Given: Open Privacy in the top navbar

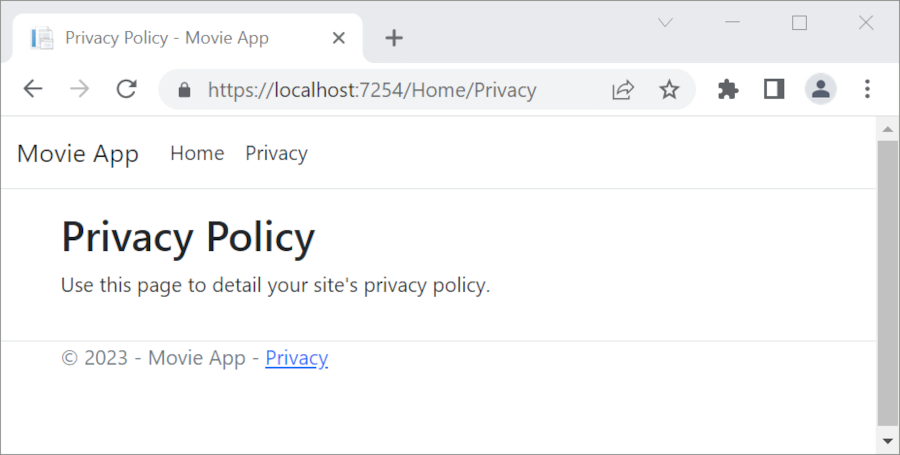Looking at the screenshot, I should 276,153.
